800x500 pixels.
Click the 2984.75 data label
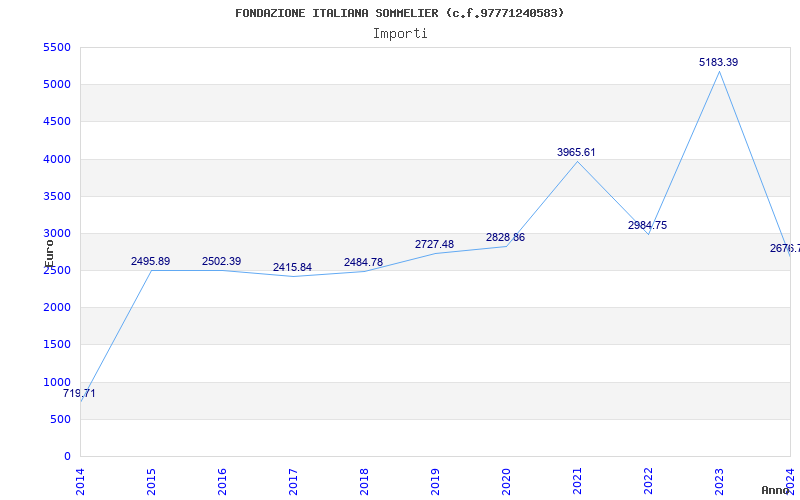[647, 226]
